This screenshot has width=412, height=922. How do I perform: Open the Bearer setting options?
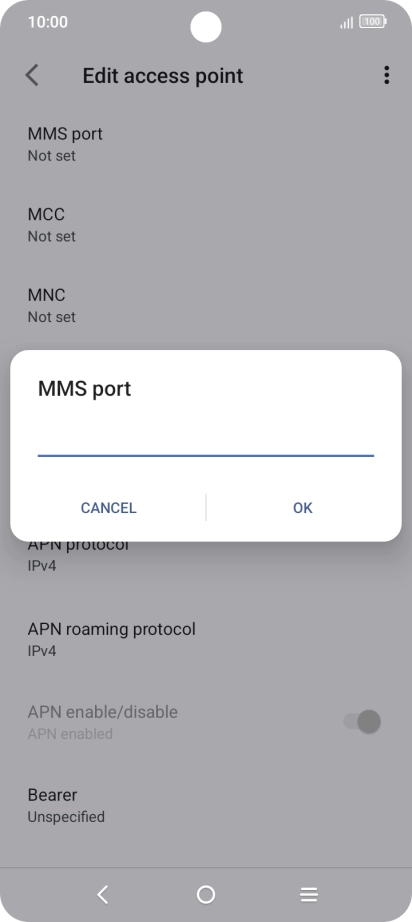click(x=206, y=805)
